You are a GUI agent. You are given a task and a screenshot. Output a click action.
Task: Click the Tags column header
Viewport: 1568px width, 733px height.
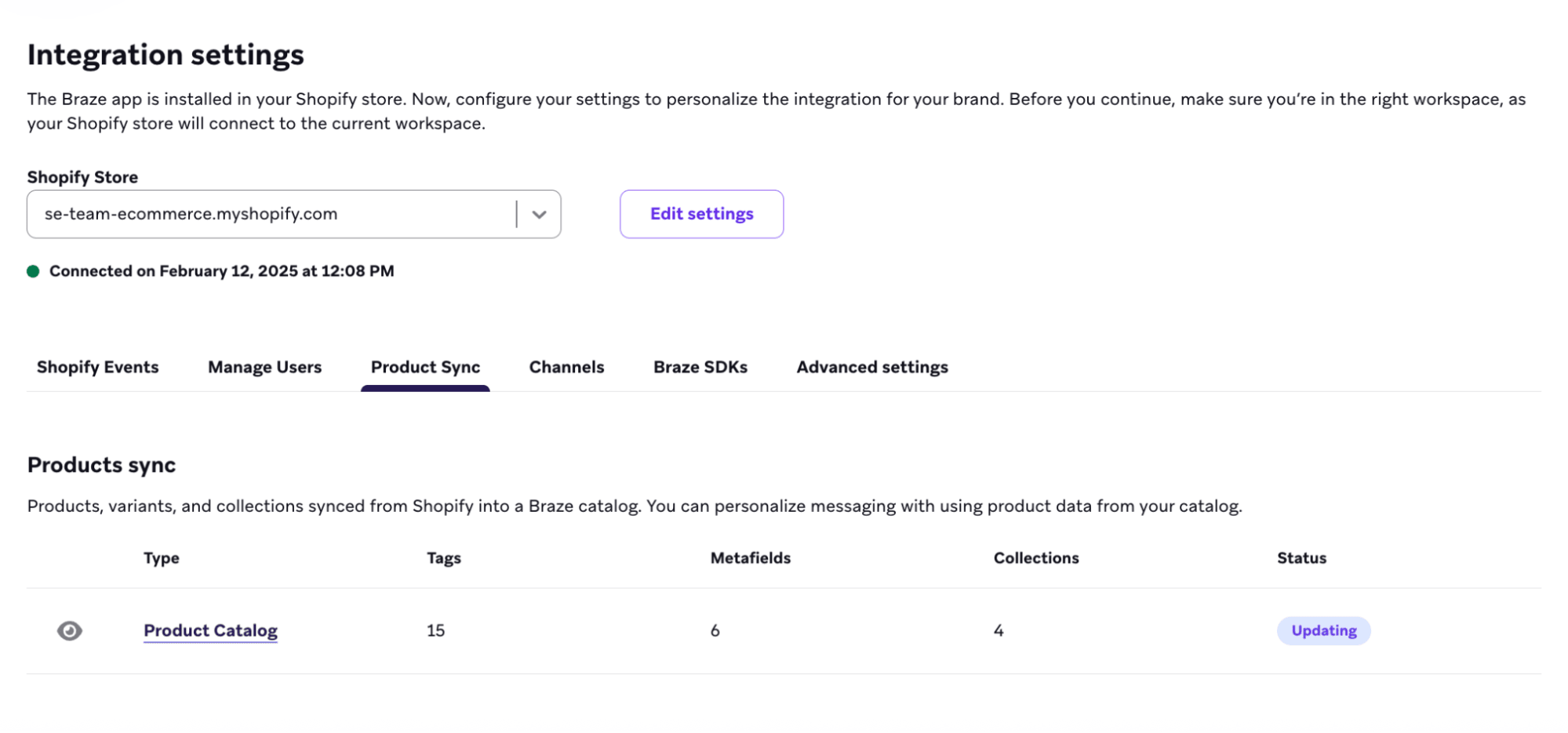pyautogui.click(x=444, y=558)
